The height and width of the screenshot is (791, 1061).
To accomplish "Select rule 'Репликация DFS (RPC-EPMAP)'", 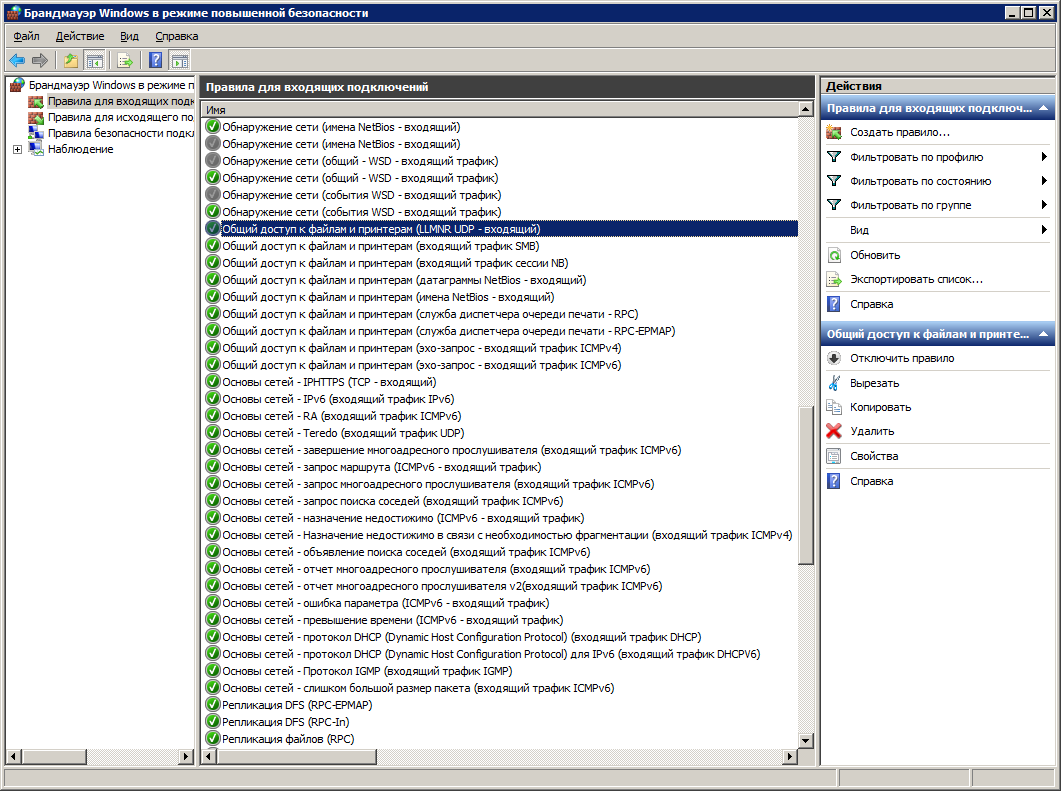I will click(297, 705).
